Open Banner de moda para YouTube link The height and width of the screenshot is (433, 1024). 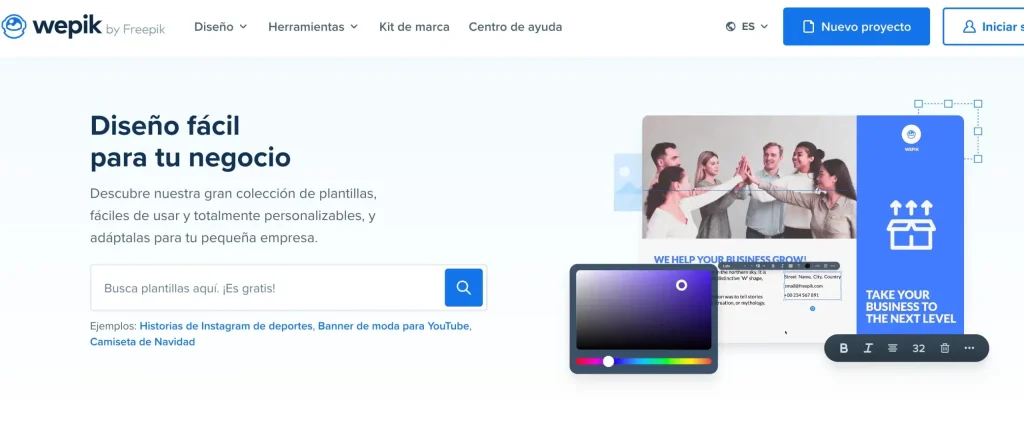click(x=393, y=325)
